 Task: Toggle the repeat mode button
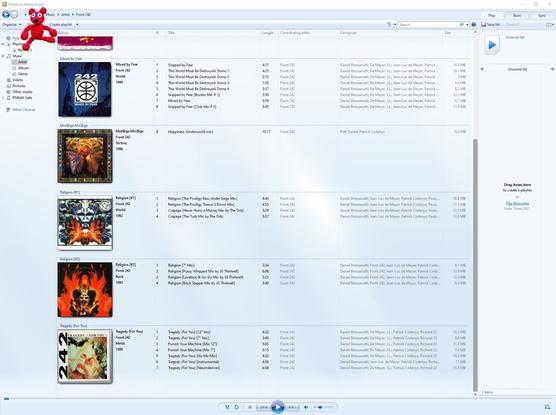237,407
